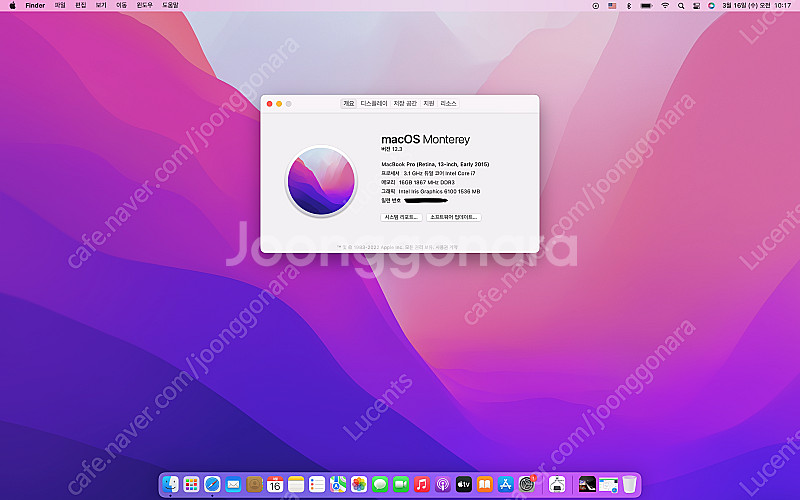The height and width of the screenshot is (500, 800).
Task: Open the Mail app icon
Action: (233, 484)
